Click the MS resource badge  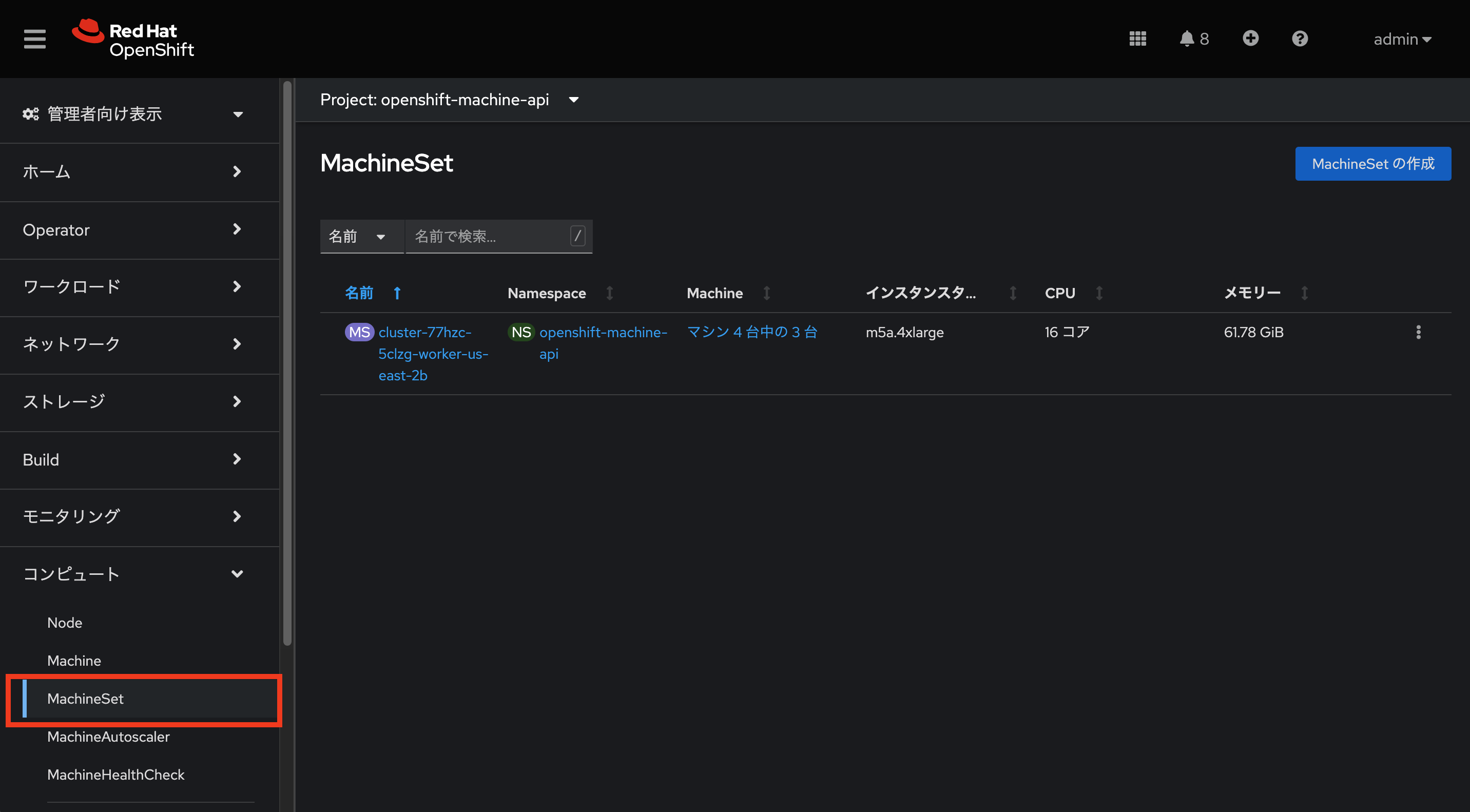[359, 332]
